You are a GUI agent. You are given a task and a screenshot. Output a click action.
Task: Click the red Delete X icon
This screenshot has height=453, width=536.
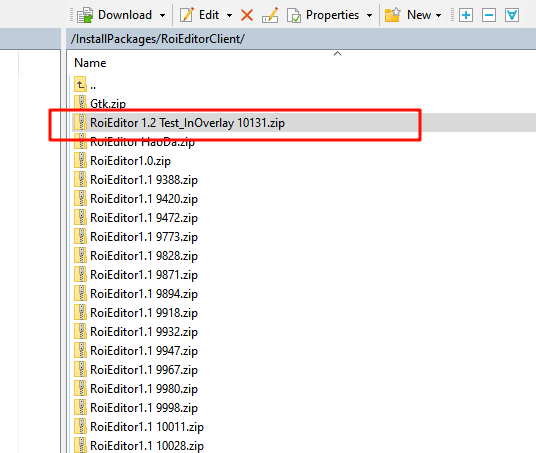click(247, 15)
